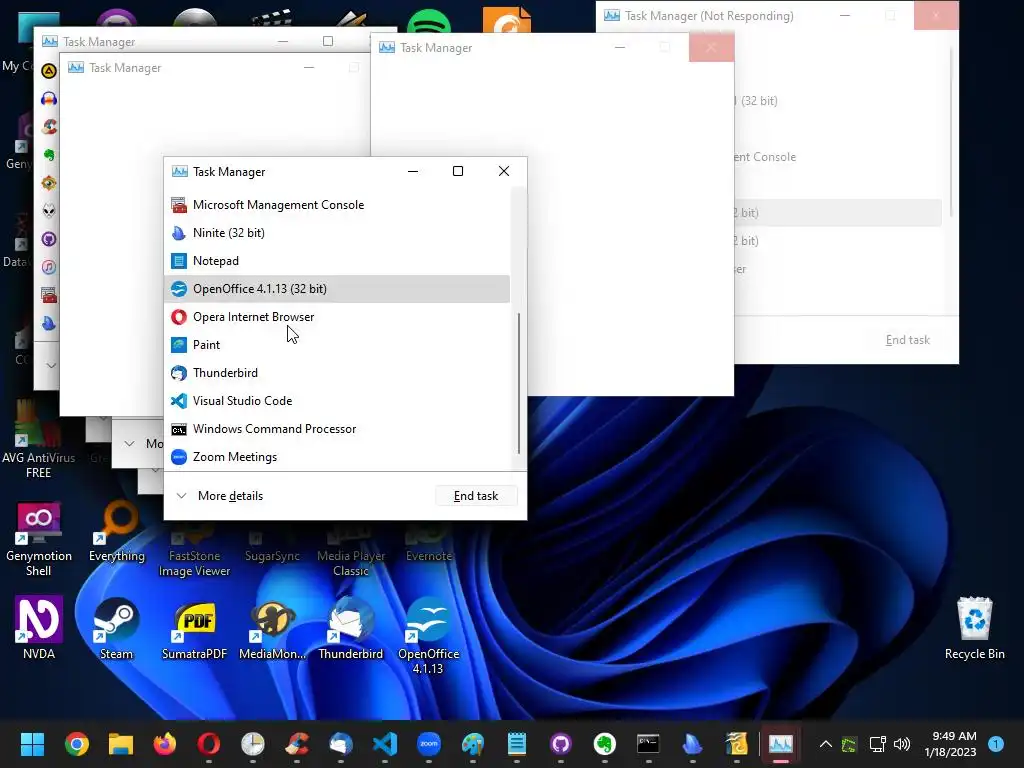This screenshot has width=1024, height=768.
Task: Click the iTunes music icon in back Task Manager
Action: (49, 267)
